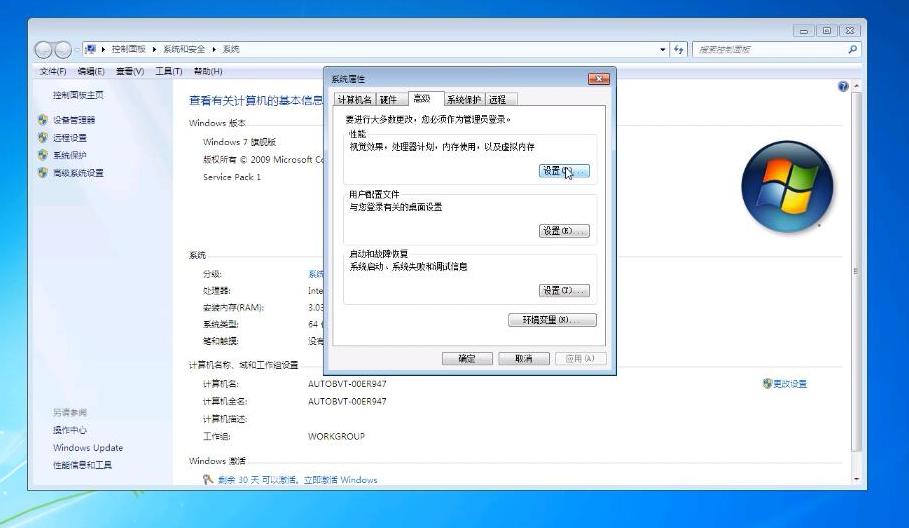Click the 确定 button
This screenshot has width=909, height=528.
pyautogui.click(x=467, y=359)
